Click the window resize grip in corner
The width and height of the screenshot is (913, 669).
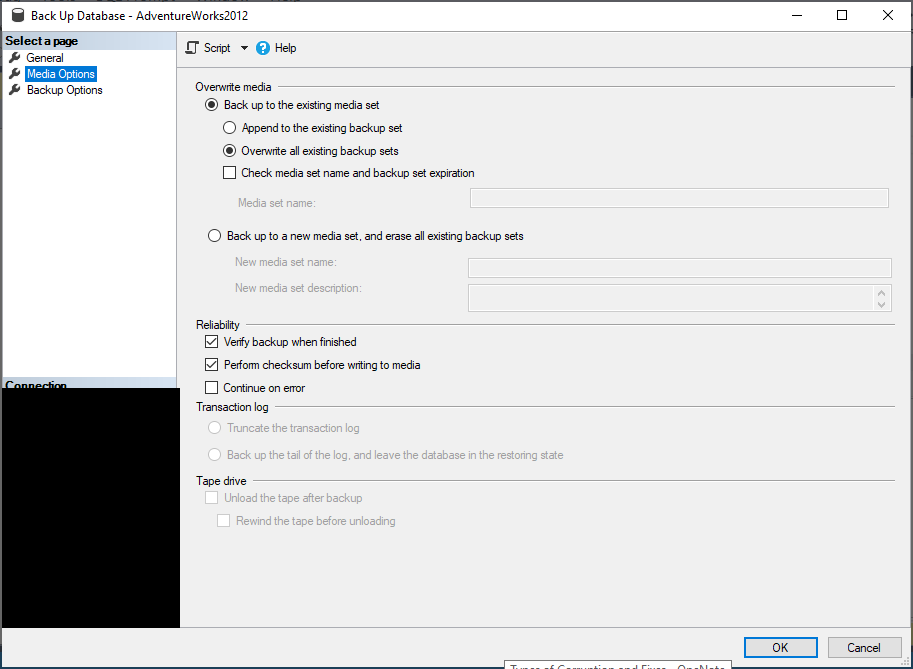point(906,661)
